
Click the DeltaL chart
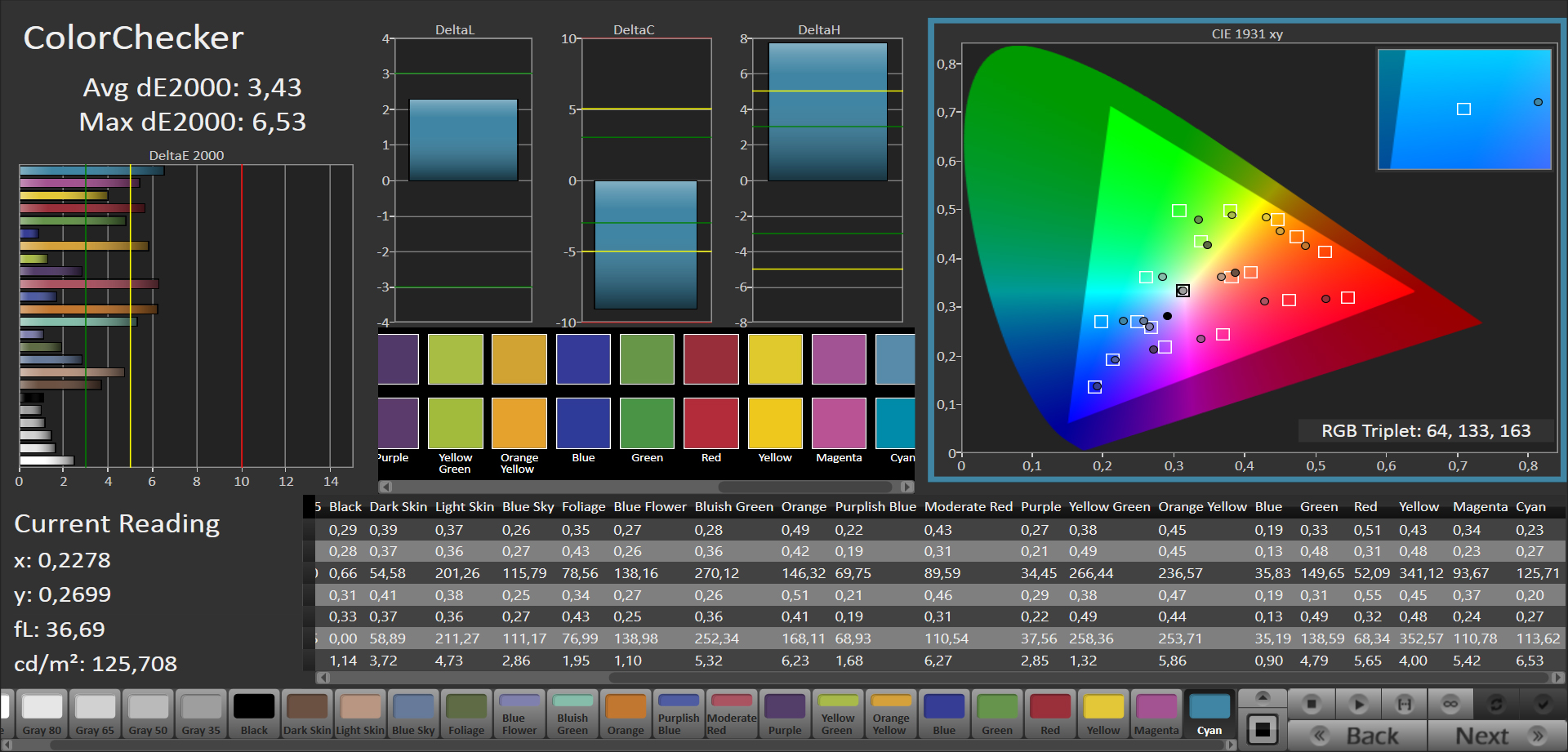[x=463, y=180]
